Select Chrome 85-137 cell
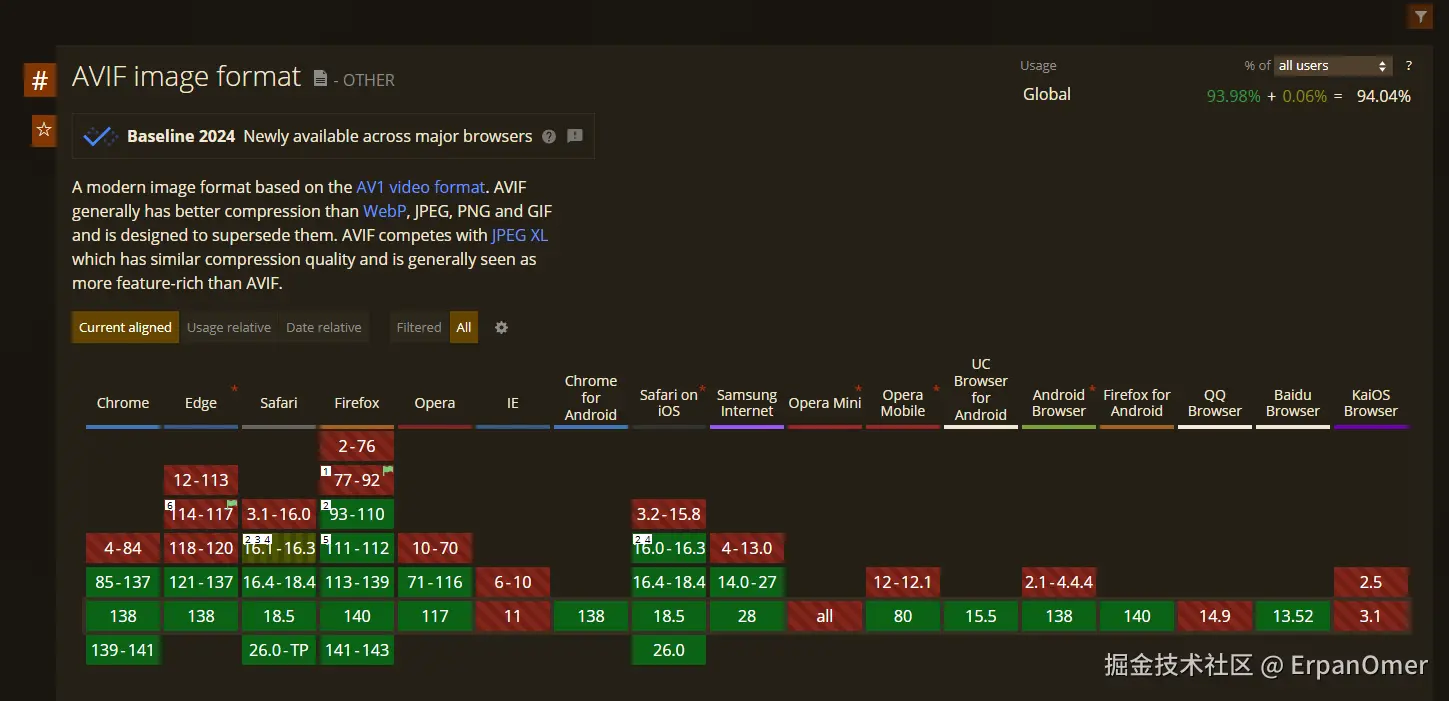This screenshot has width=1449, height=701. tap(123, 582)
